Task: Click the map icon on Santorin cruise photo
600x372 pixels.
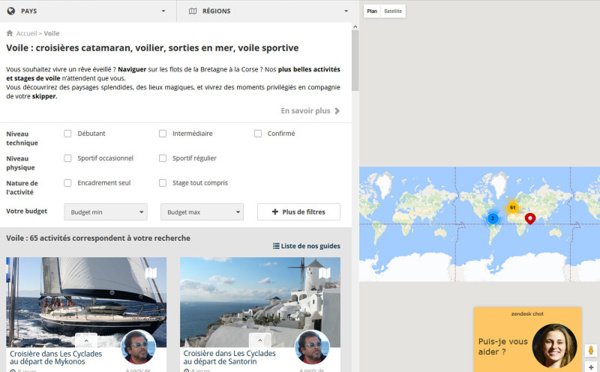Action: pos(324,273)
